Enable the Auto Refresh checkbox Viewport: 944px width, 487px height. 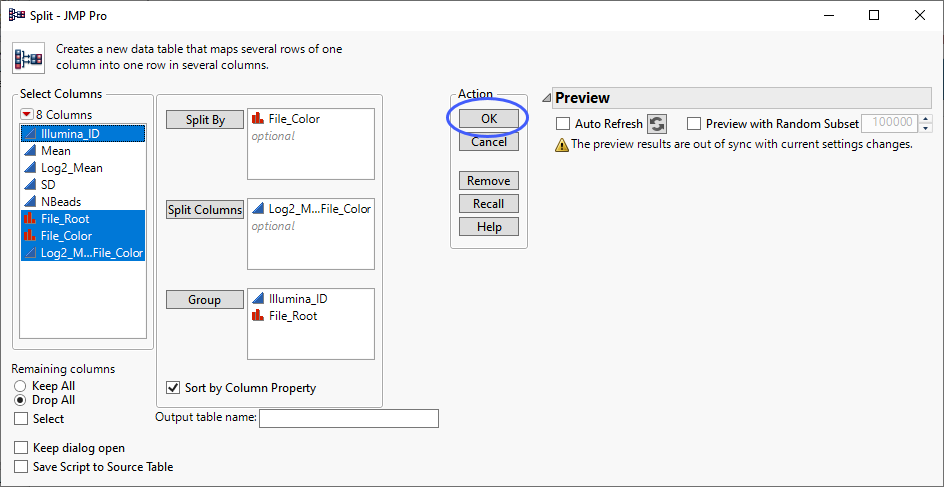(563, 124)
